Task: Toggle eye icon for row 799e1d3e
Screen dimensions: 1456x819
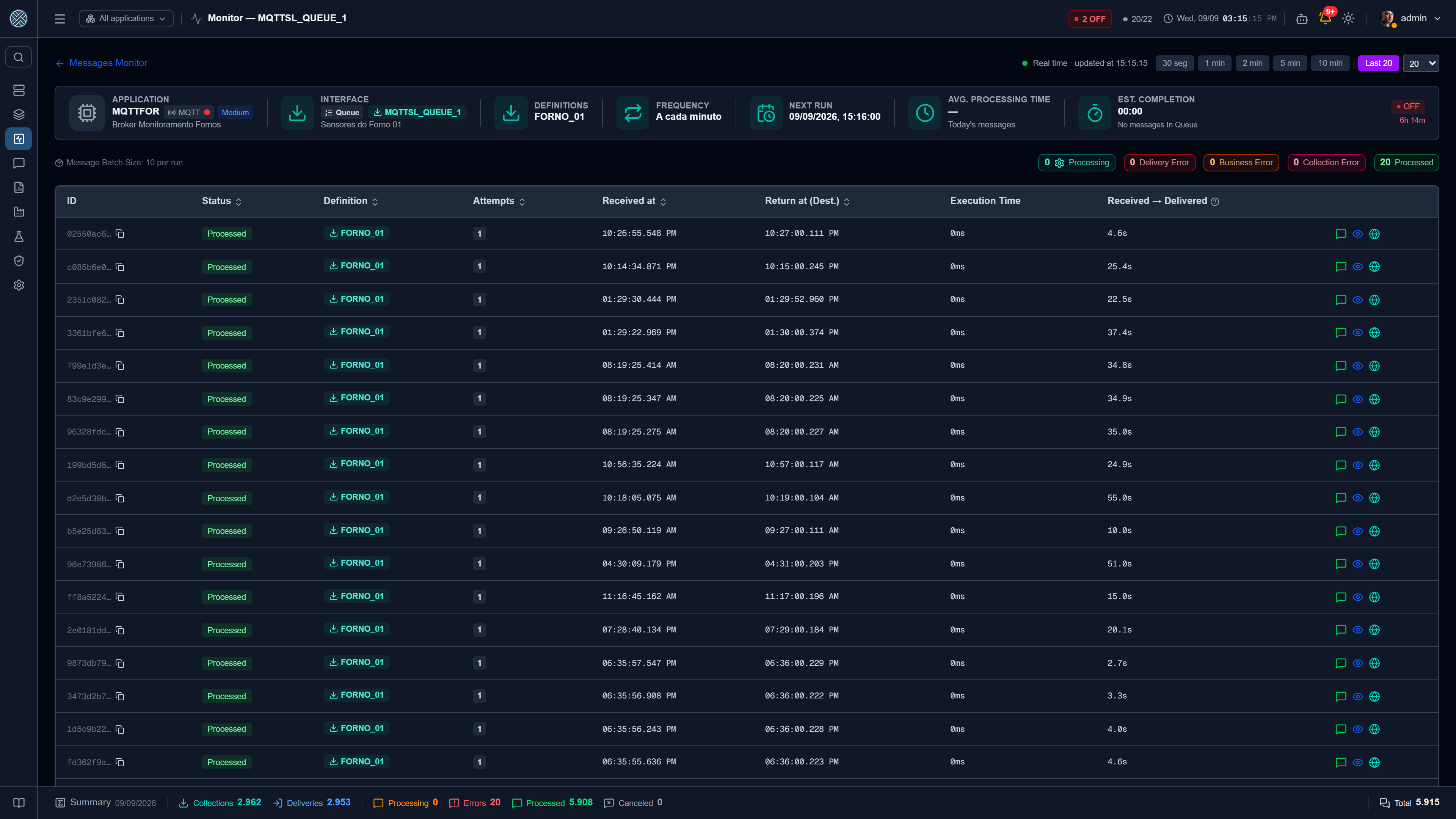Action: point(1358,366)
